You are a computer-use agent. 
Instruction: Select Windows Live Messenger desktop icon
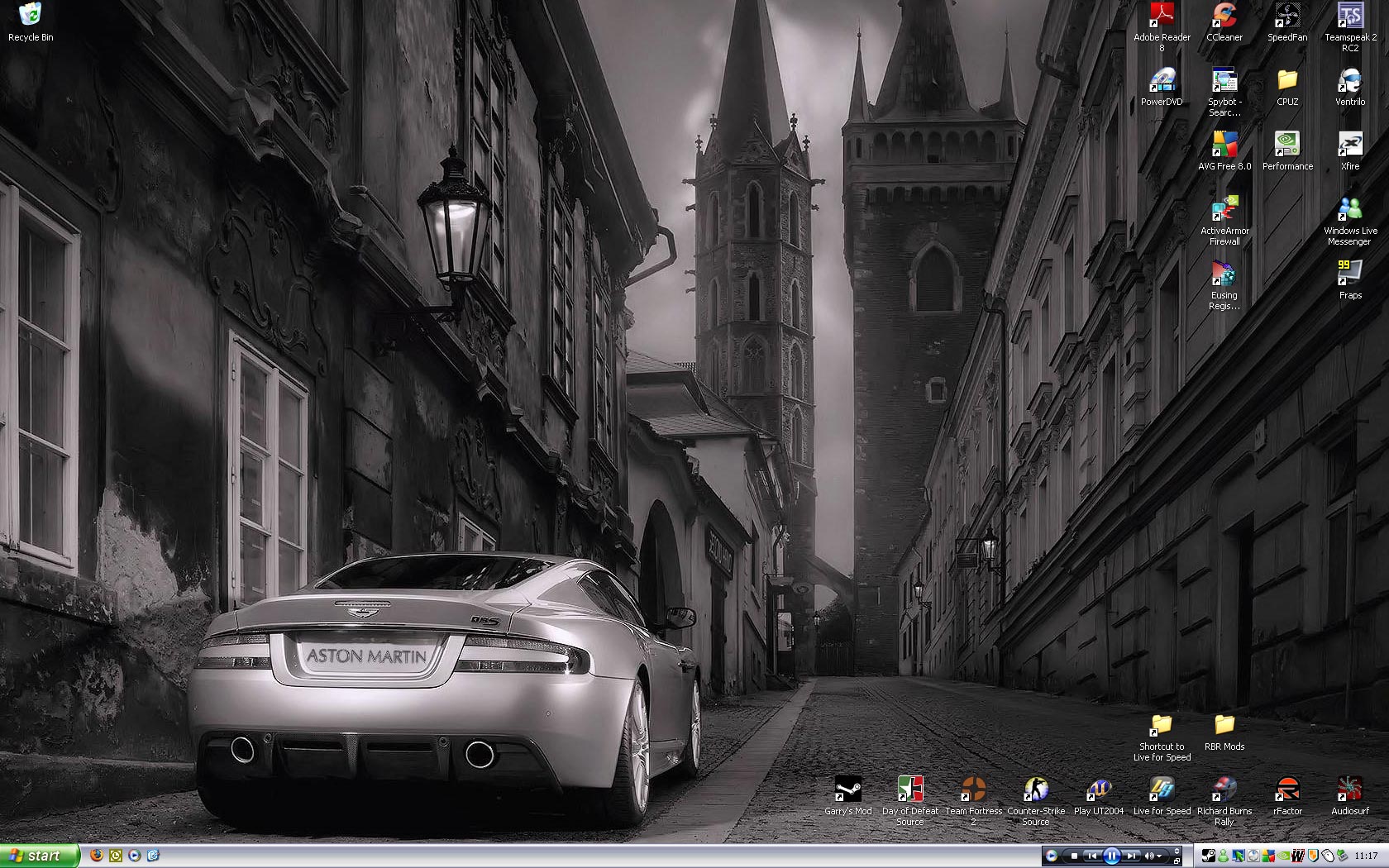tap(1350, 221)
